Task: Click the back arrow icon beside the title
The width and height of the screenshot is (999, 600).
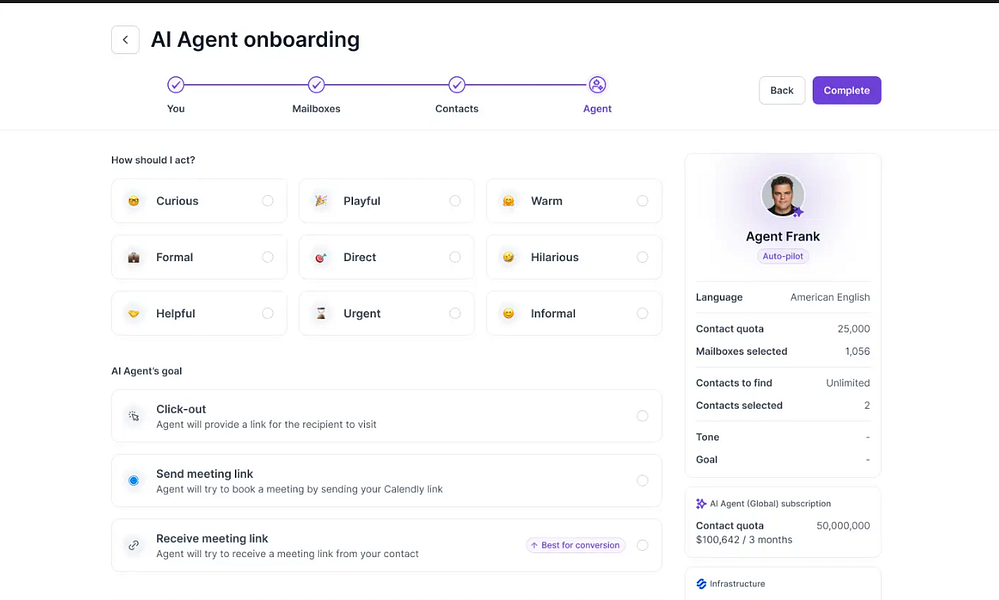Action: (126, 39)
